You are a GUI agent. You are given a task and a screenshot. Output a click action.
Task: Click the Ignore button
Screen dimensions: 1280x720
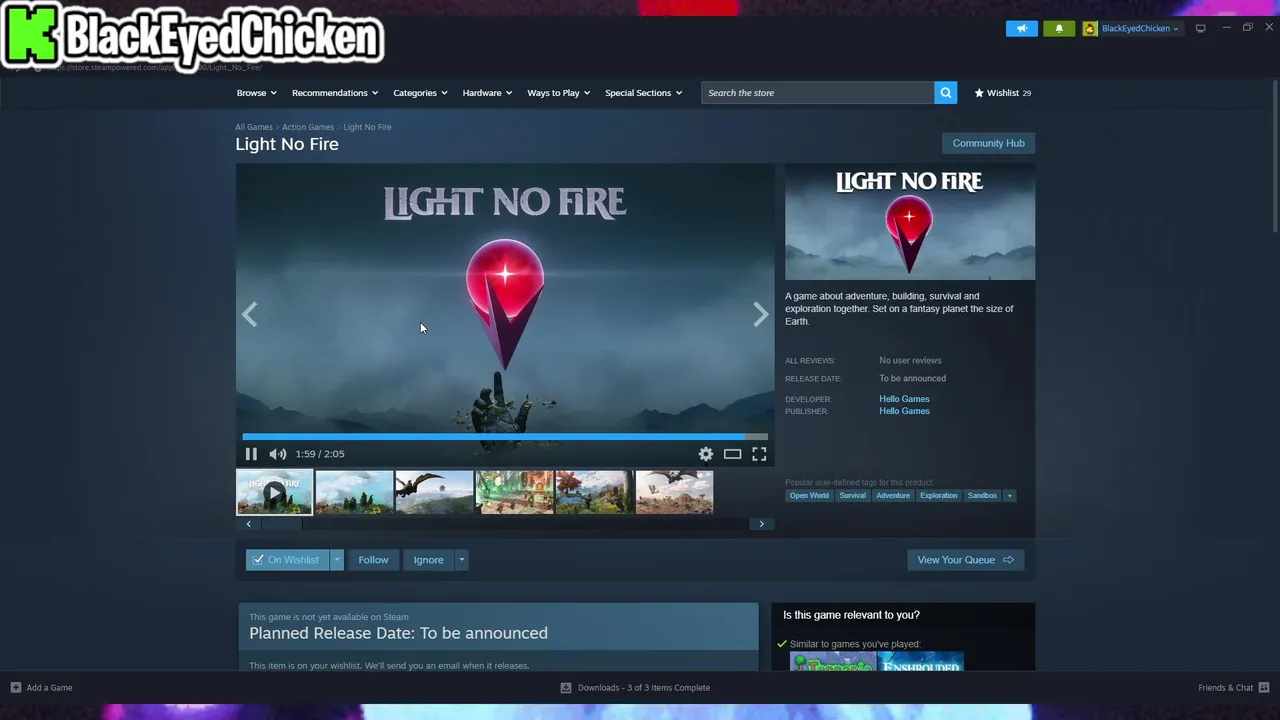(428, 560)
